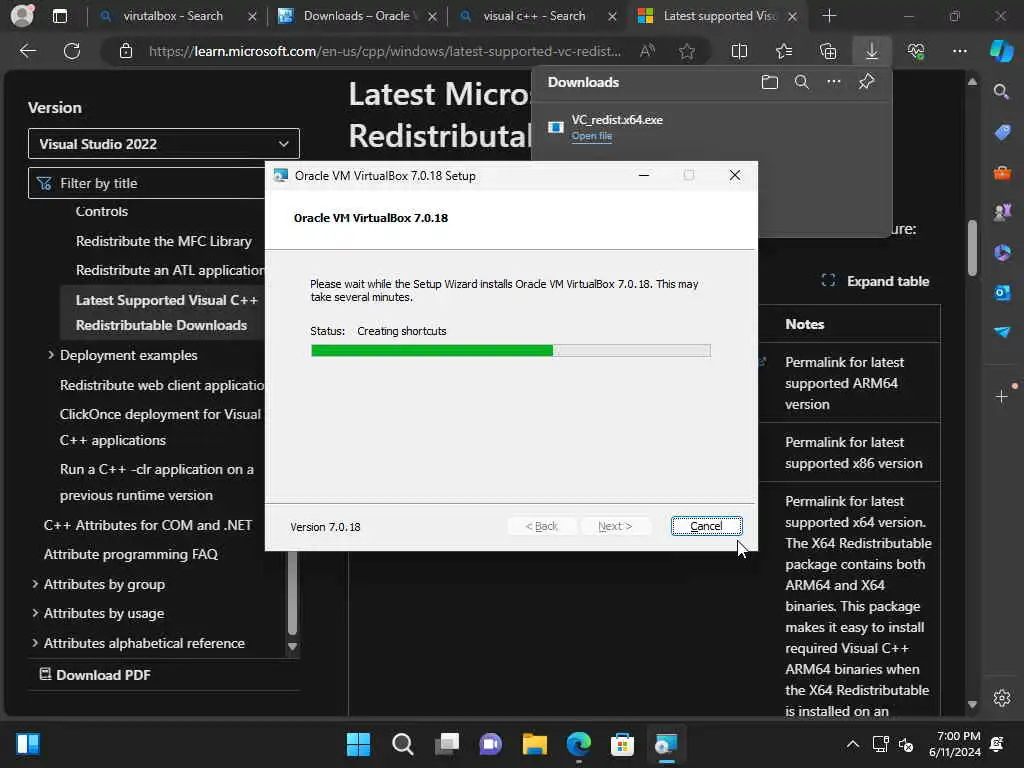Open Widgets icon on taskbar

click(28, 744)
